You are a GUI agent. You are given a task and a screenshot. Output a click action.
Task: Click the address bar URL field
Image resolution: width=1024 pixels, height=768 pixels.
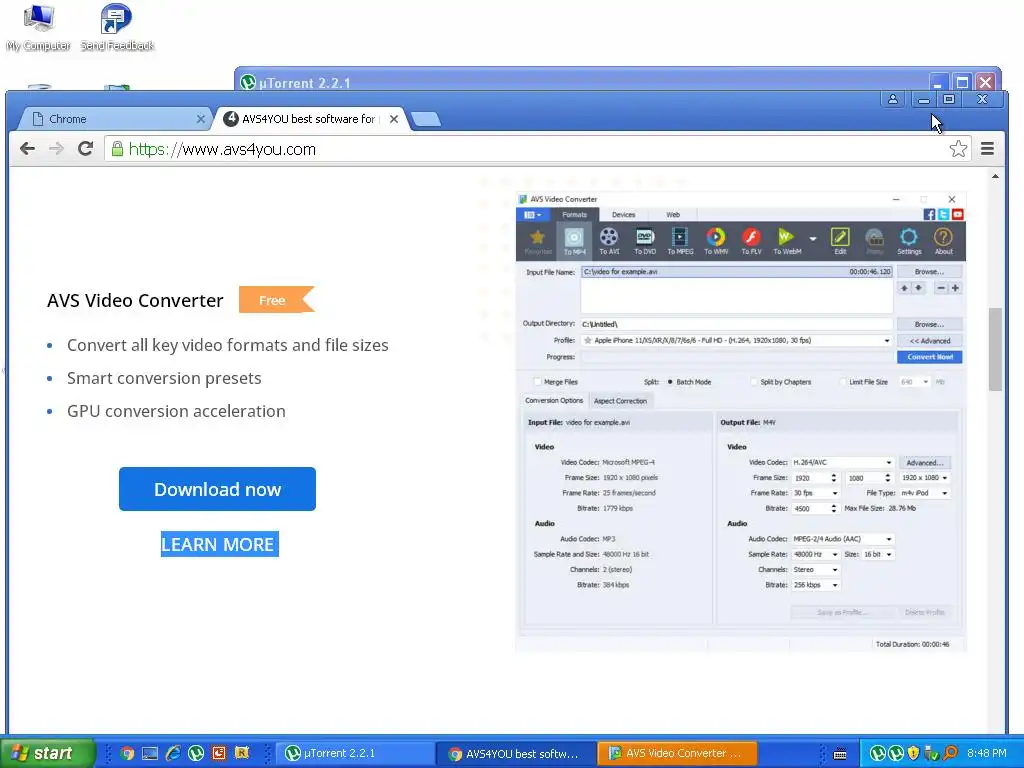[x=537, y=149]
